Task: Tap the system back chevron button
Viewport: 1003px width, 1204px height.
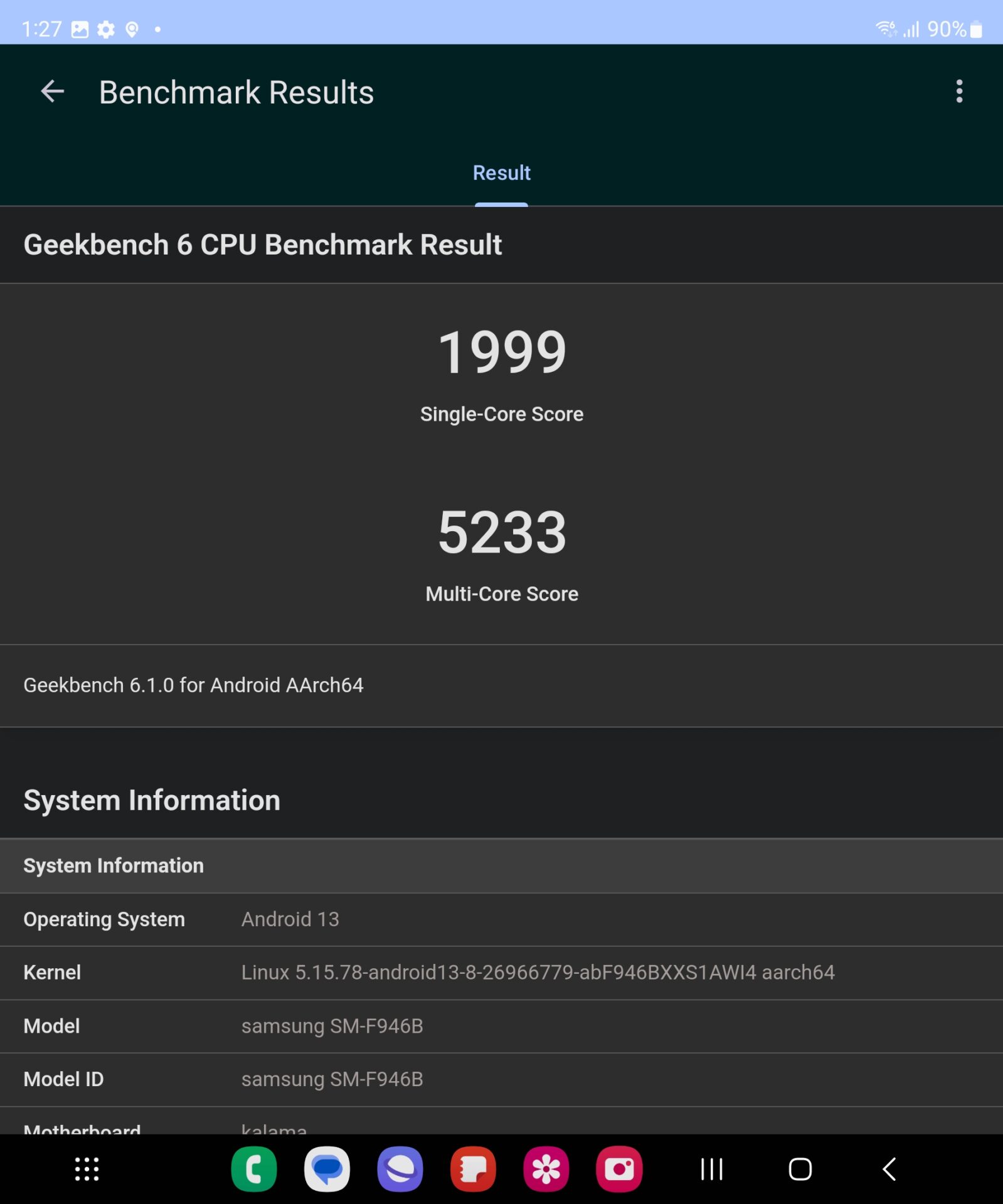Action: click(x=889, y=1169)
